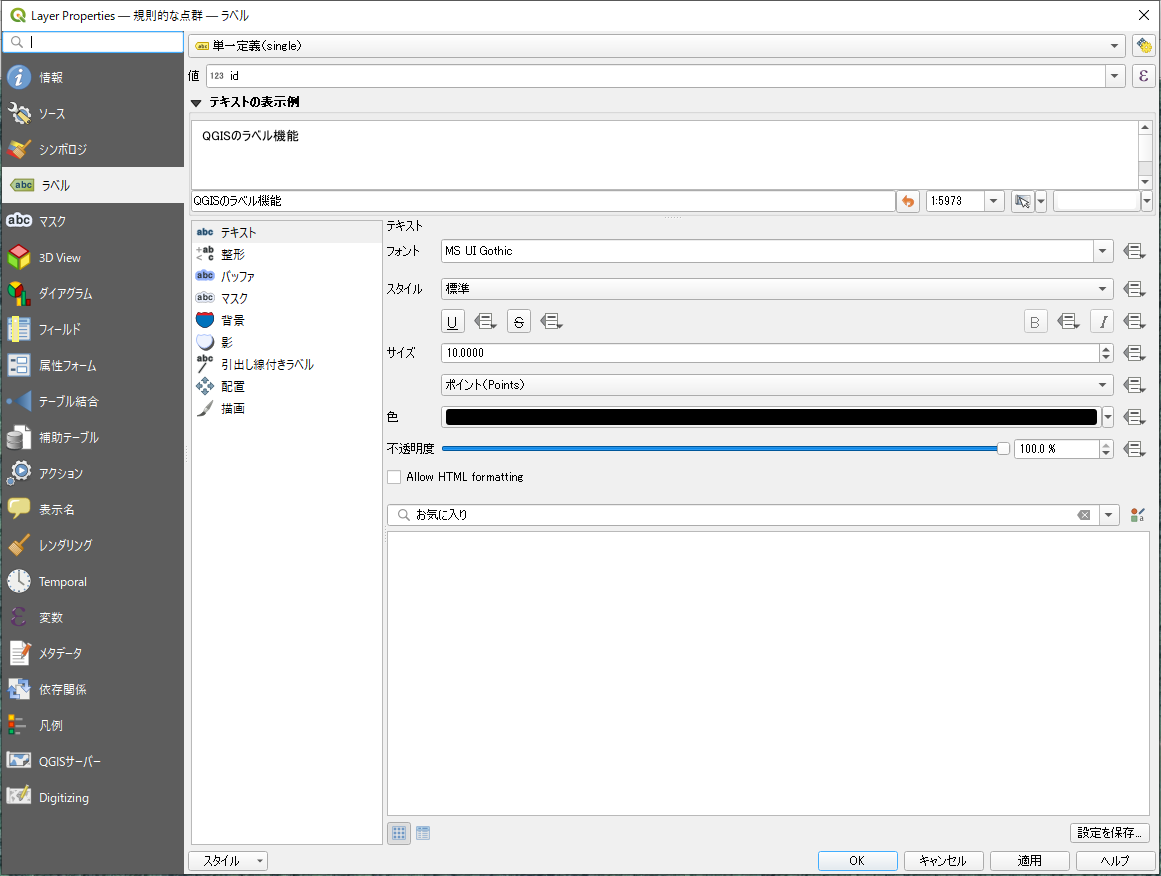1161x876 pixels.
Task: Select 背景 (Background) in the label settings list
Action: click(287, 320)
